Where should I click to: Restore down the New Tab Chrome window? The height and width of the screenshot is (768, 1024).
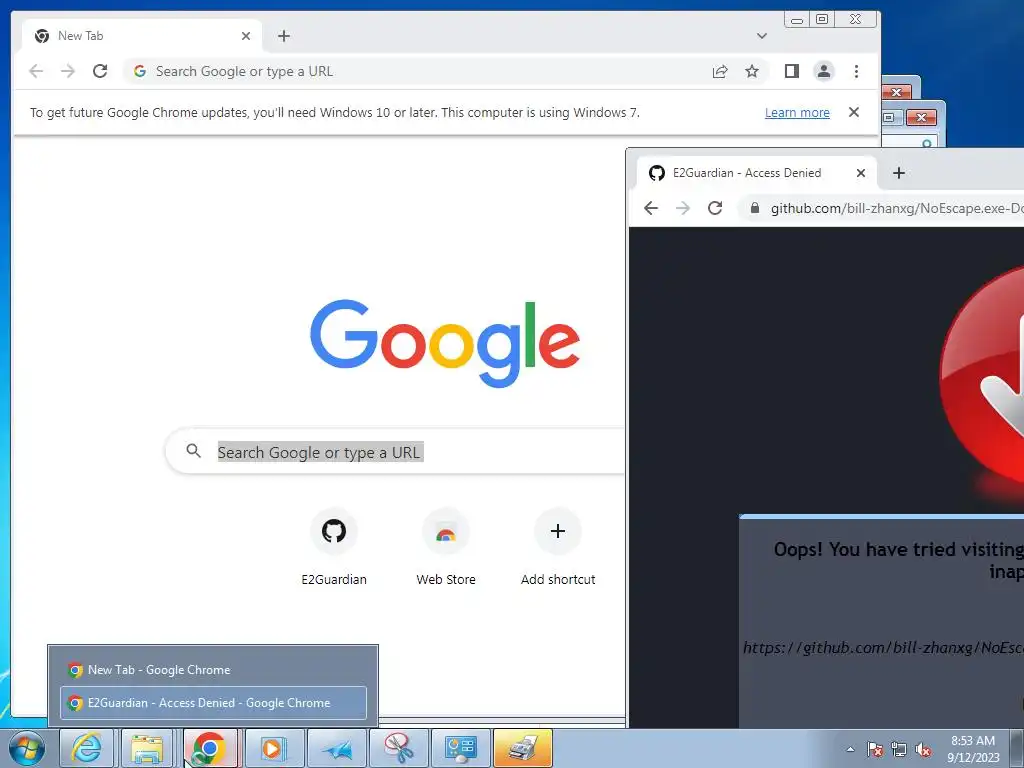(x=822, y=20)
